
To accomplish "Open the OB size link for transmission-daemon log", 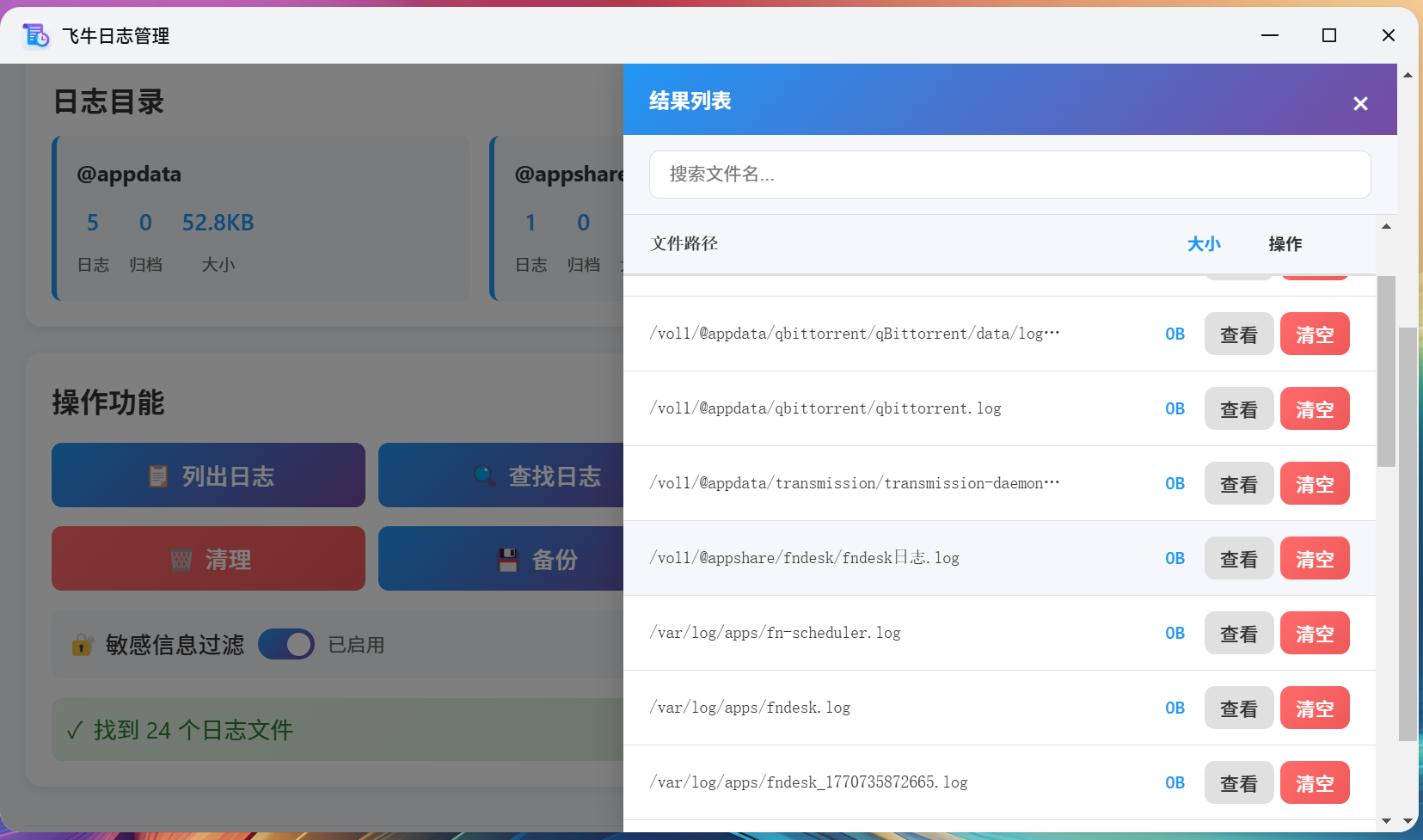I will (1175, 483).
